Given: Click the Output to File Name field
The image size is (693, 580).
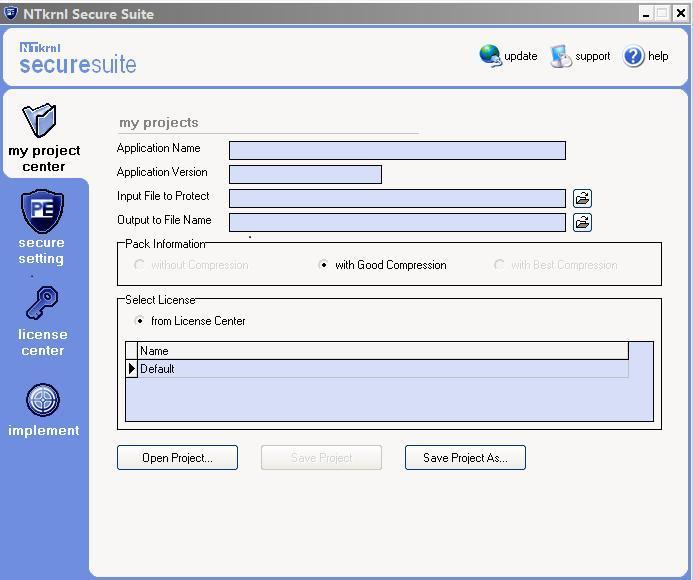Looking at the screenshot, I should [x=397, y=222].
